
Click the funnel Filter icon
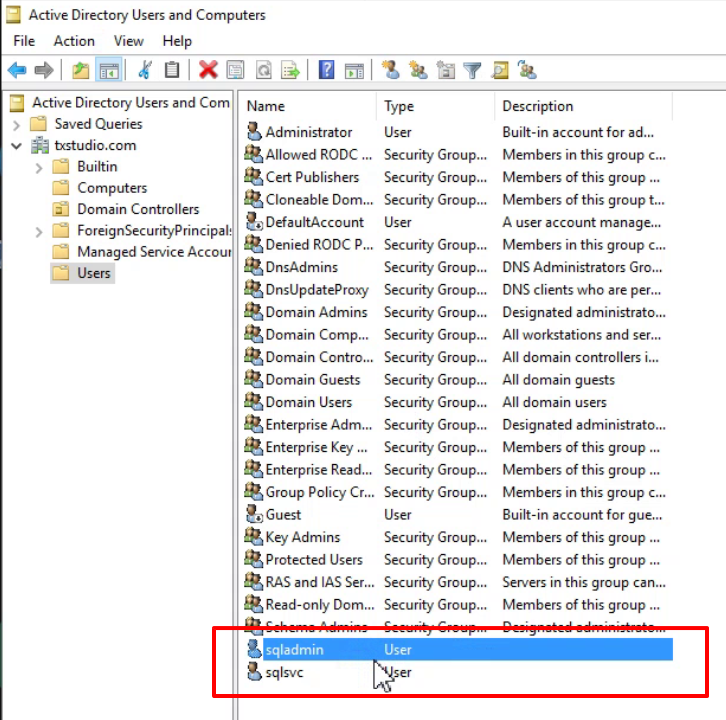[472, 70]
